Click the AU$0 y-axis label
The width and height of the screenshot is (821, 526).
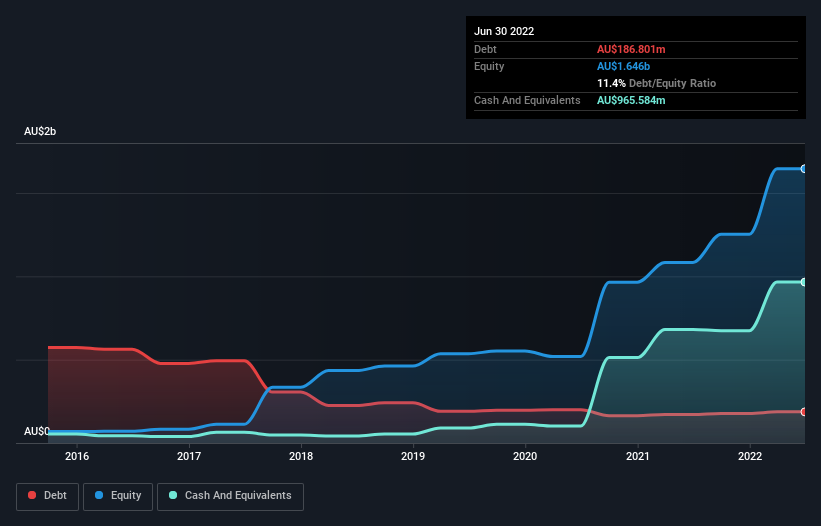click(37, 431)
